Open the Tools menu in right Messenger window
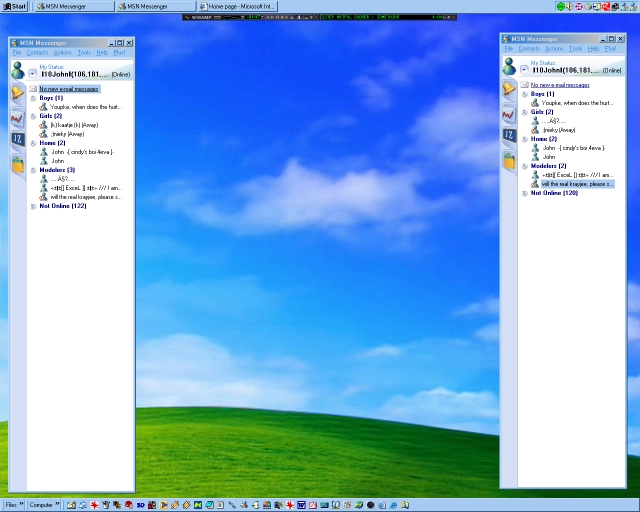The image size is (640, 512). (x=575, y=48)
